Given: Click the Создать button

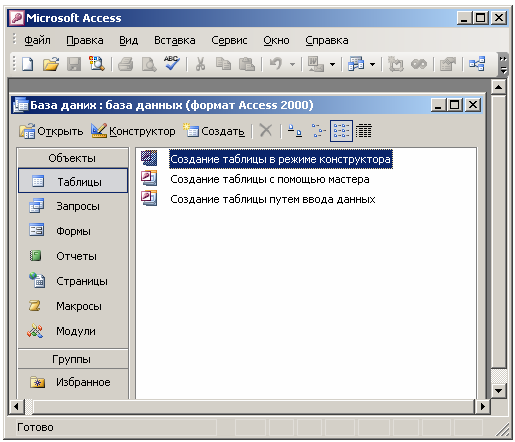Looking at the screenshot, I should (x=213, y=131).
